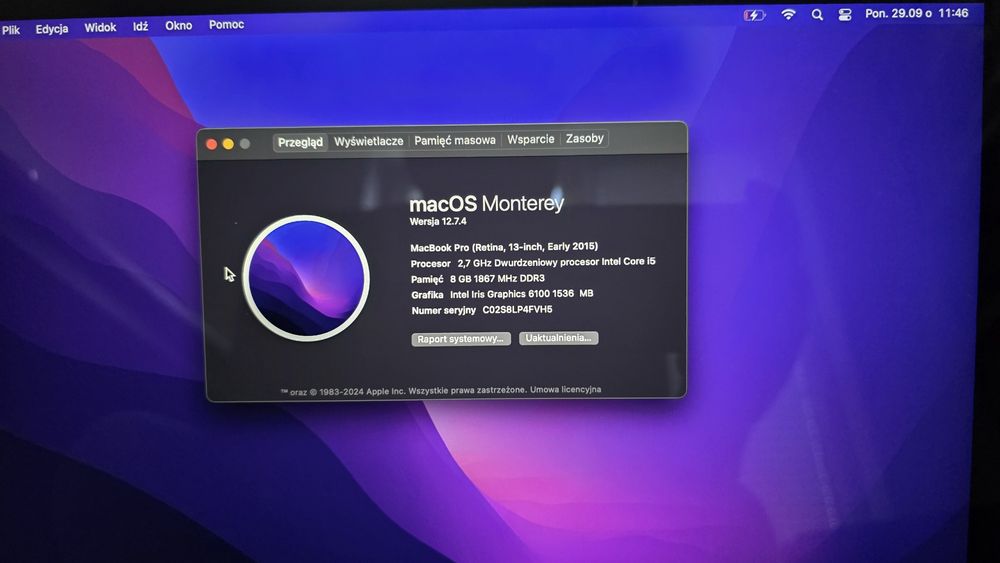Click the grey disabled zoom button
This screenshot has width=1000, height=563.
[x=244, y=144]
